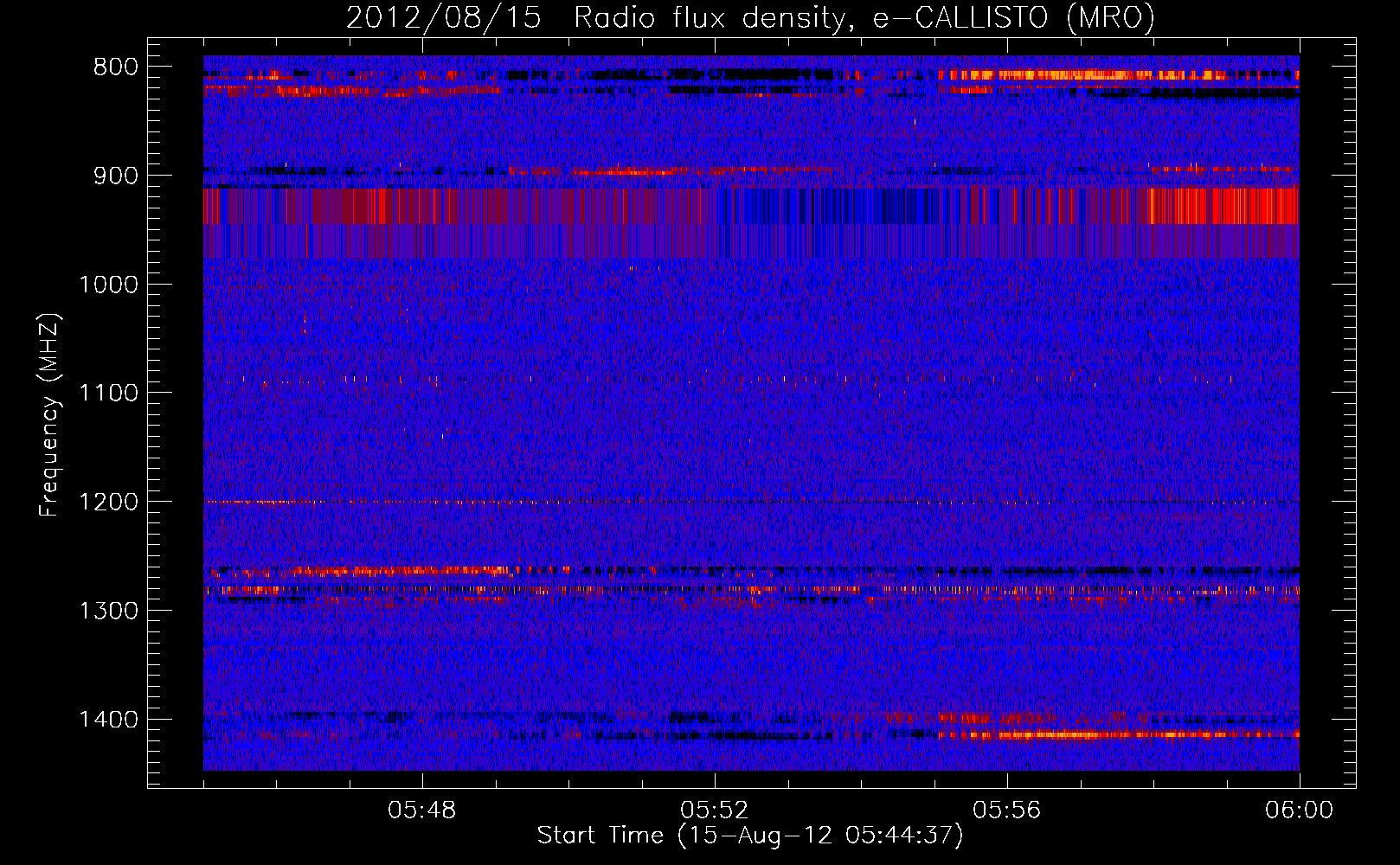Click the 05:48 time tick label
This screenshot has width=1400, height=865.
click(x=422, y=811)
